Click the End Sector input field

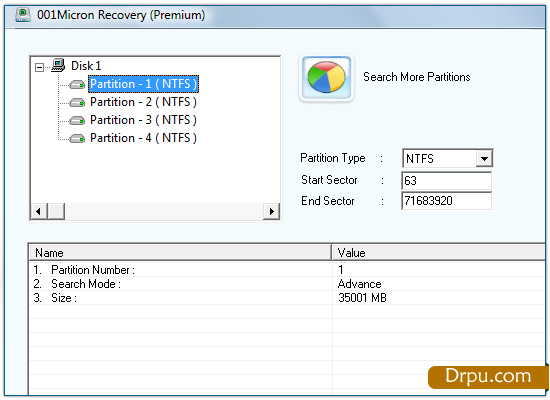(446, 201)
